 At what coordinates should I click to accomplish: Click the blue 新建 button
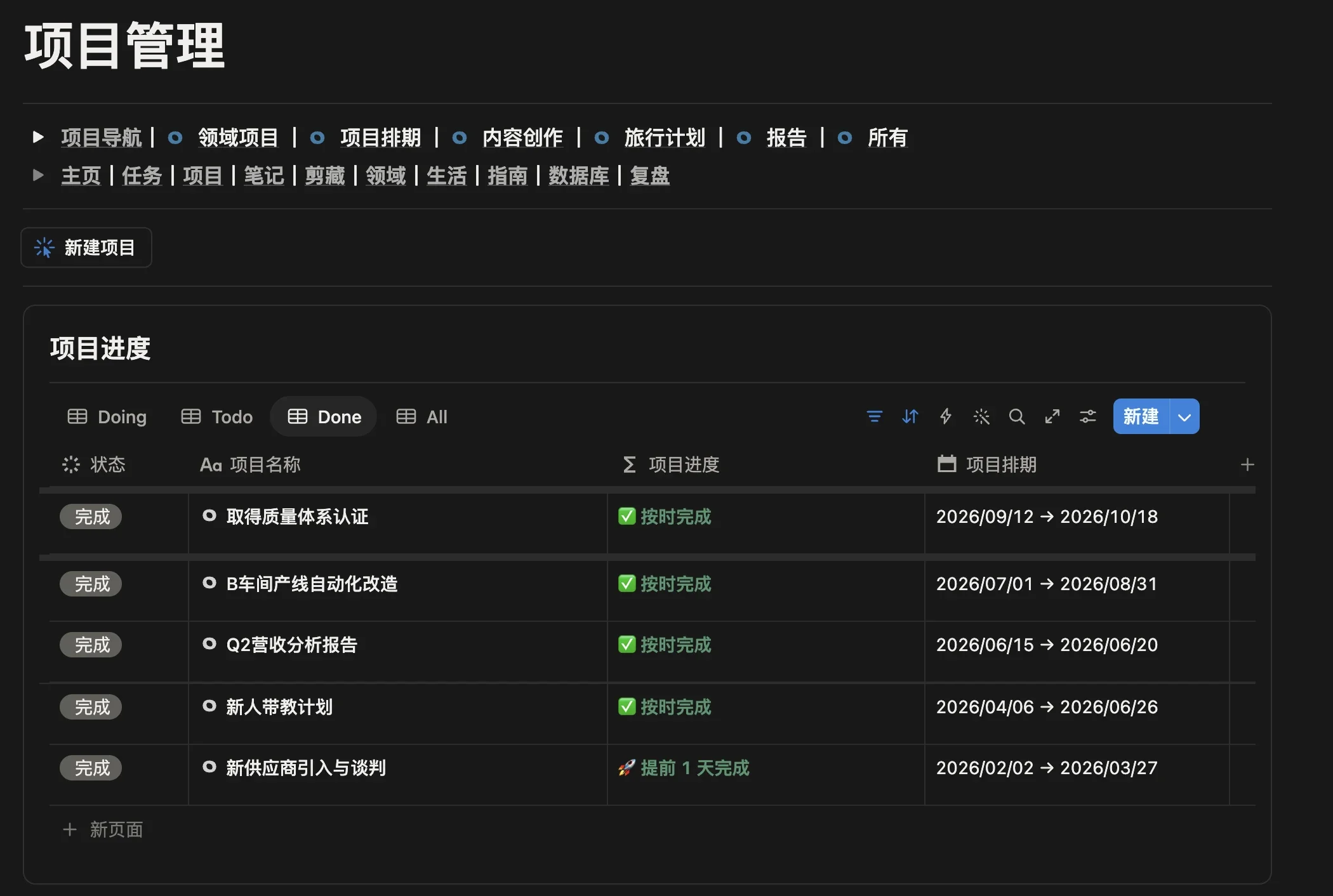point(1141,416)
